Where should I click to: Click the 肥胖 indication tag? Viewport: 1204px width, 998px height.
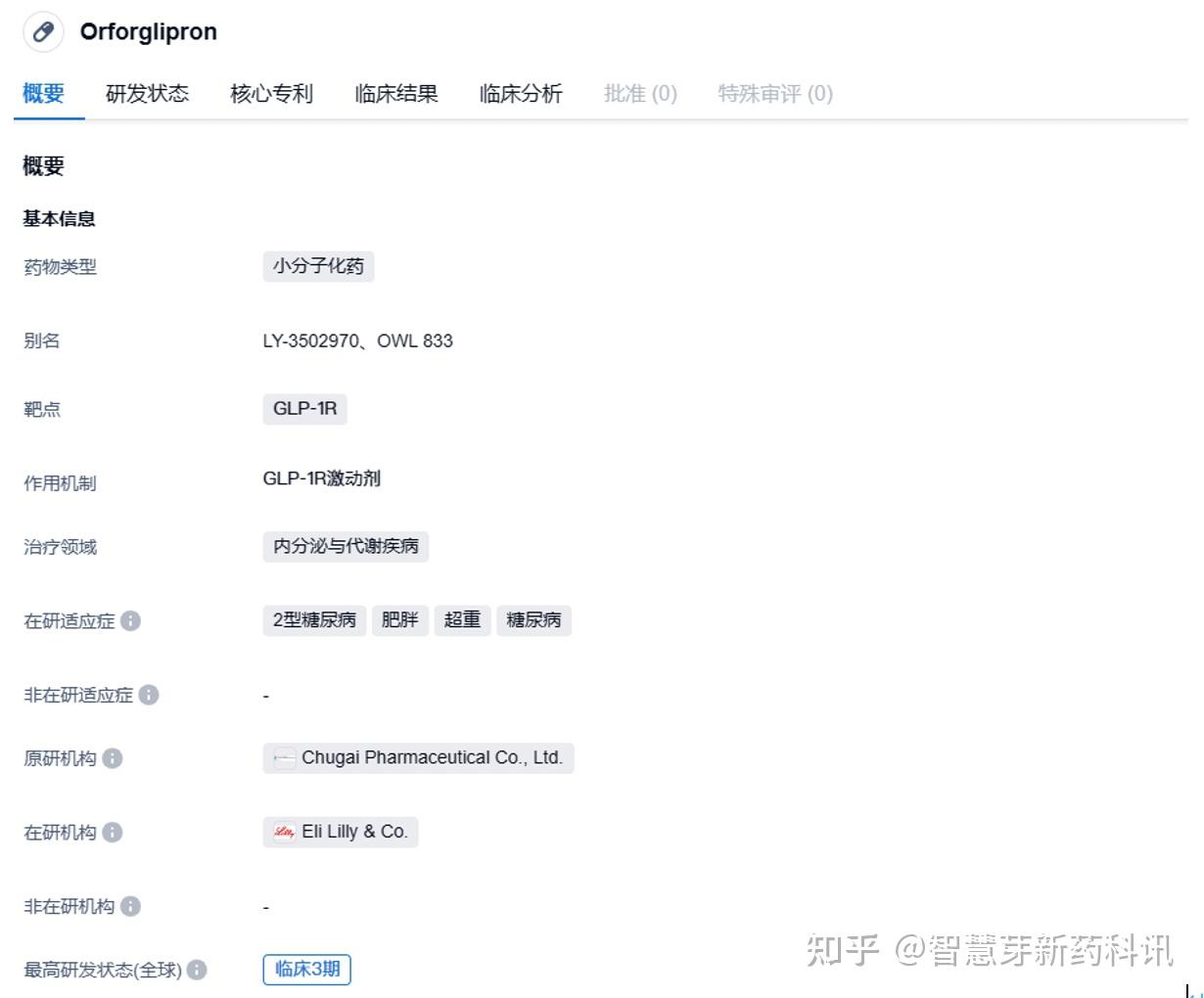tap(399, 620)
